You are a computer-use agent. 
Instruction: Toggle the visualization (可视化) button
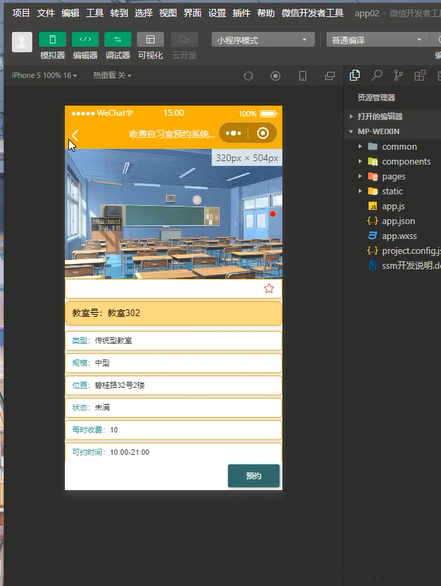(x=150, y=40)
